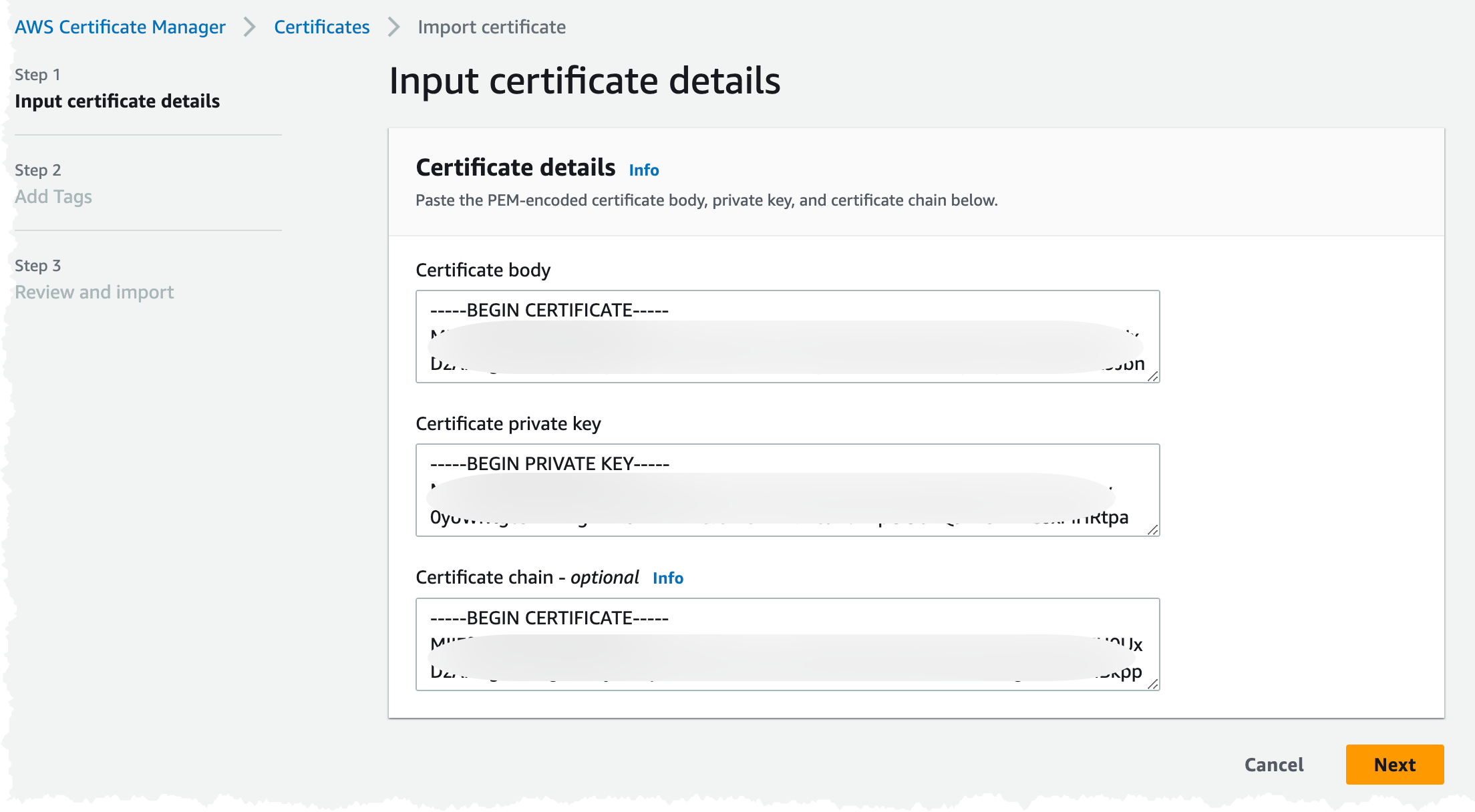Click the Step 3 label in sidebar
Image resolution: width=1475 pixels, height=812 pixels.
coord(37,265)
